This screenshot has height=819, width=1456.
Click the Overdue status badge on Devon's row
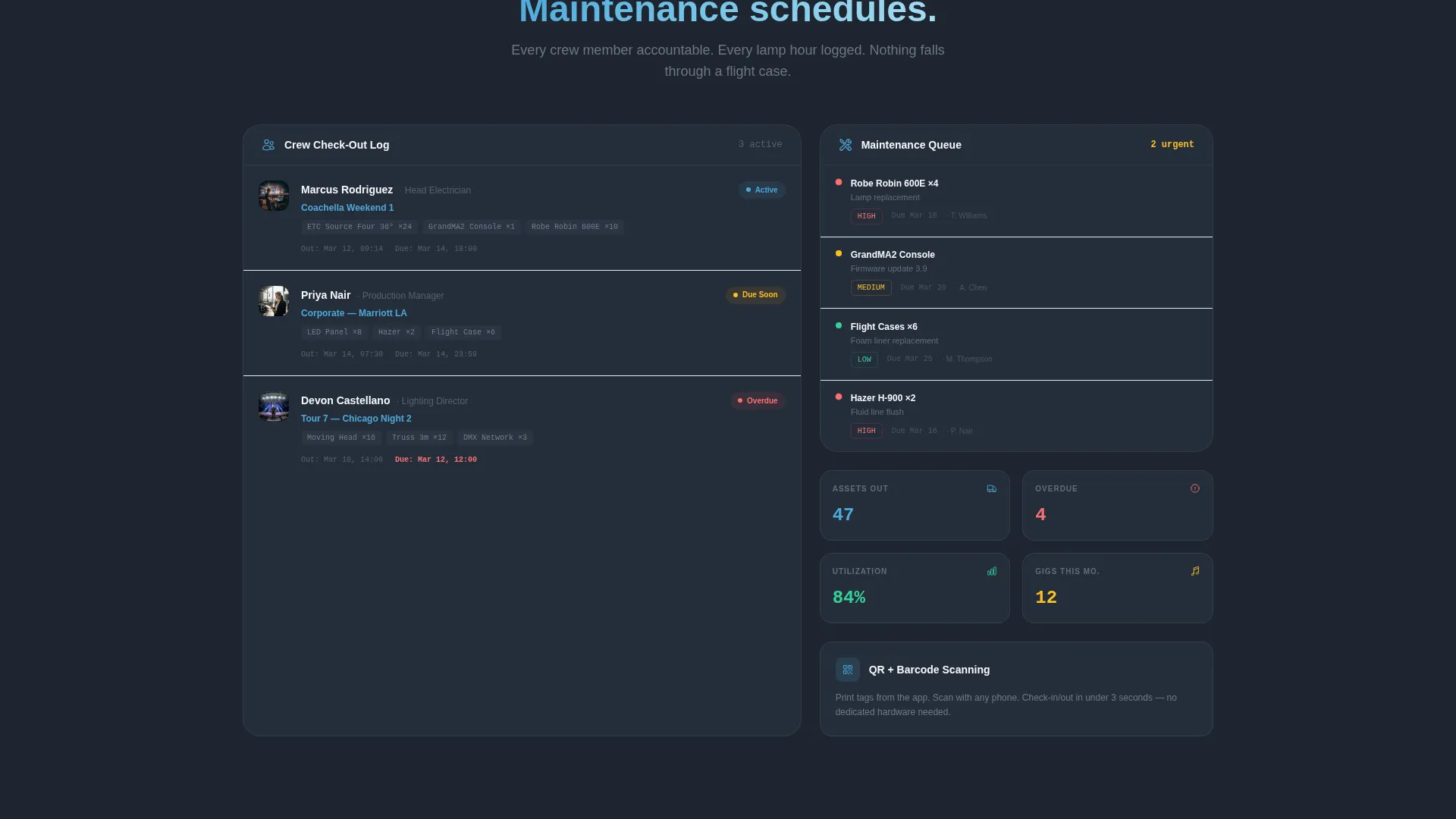tap(758, 400)
